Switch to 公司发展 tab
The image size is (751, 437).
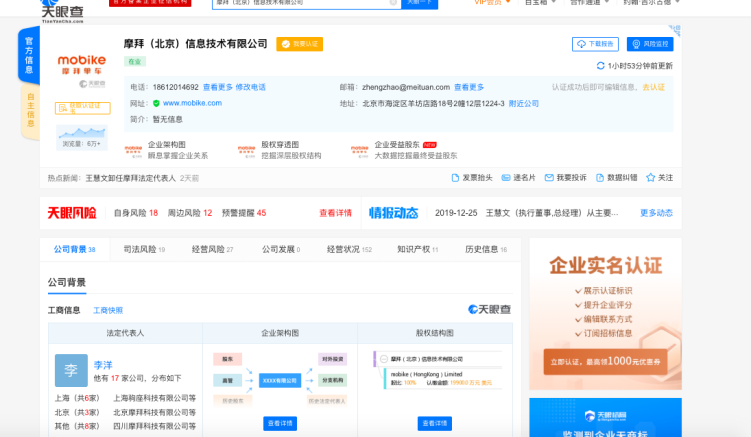point(281,249)
